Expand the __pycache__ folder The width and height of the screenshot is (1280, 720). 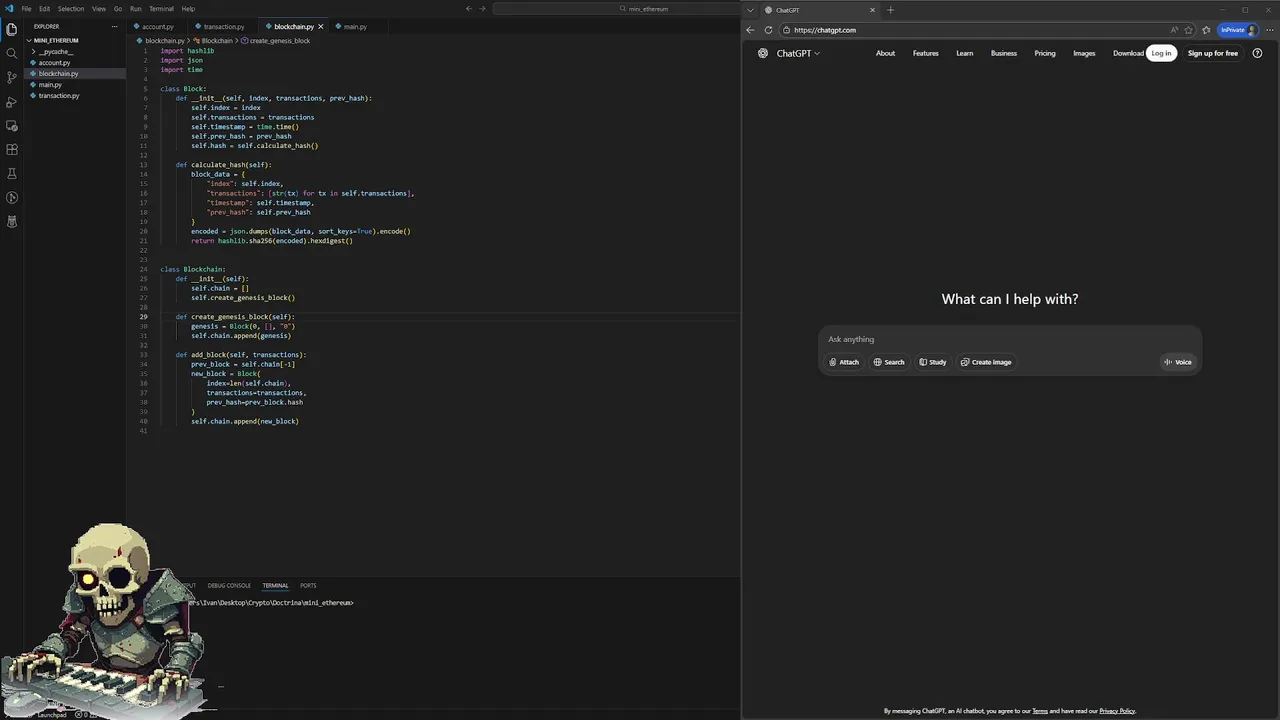tap(55, 52)
